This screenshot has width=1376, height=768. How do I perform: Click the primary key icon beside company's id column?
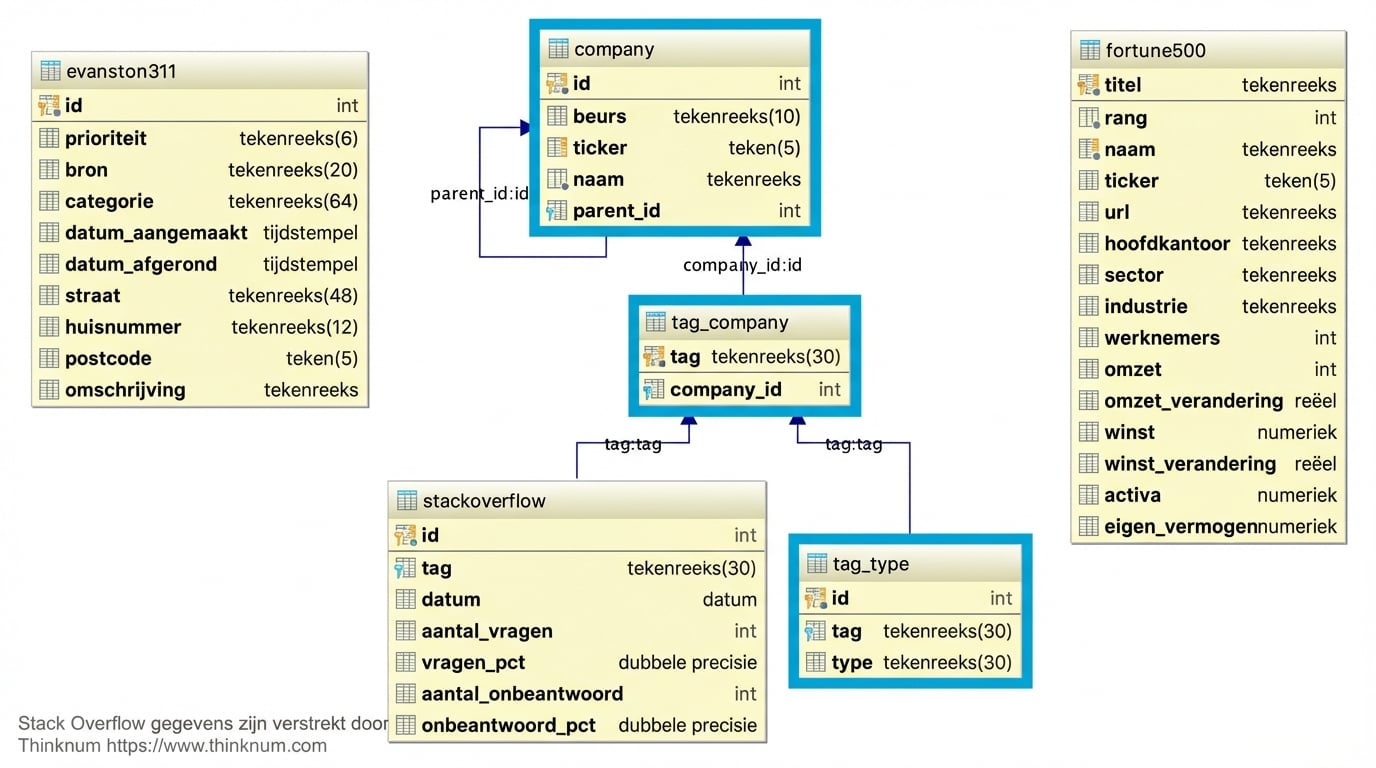click(x=556, y=84)
